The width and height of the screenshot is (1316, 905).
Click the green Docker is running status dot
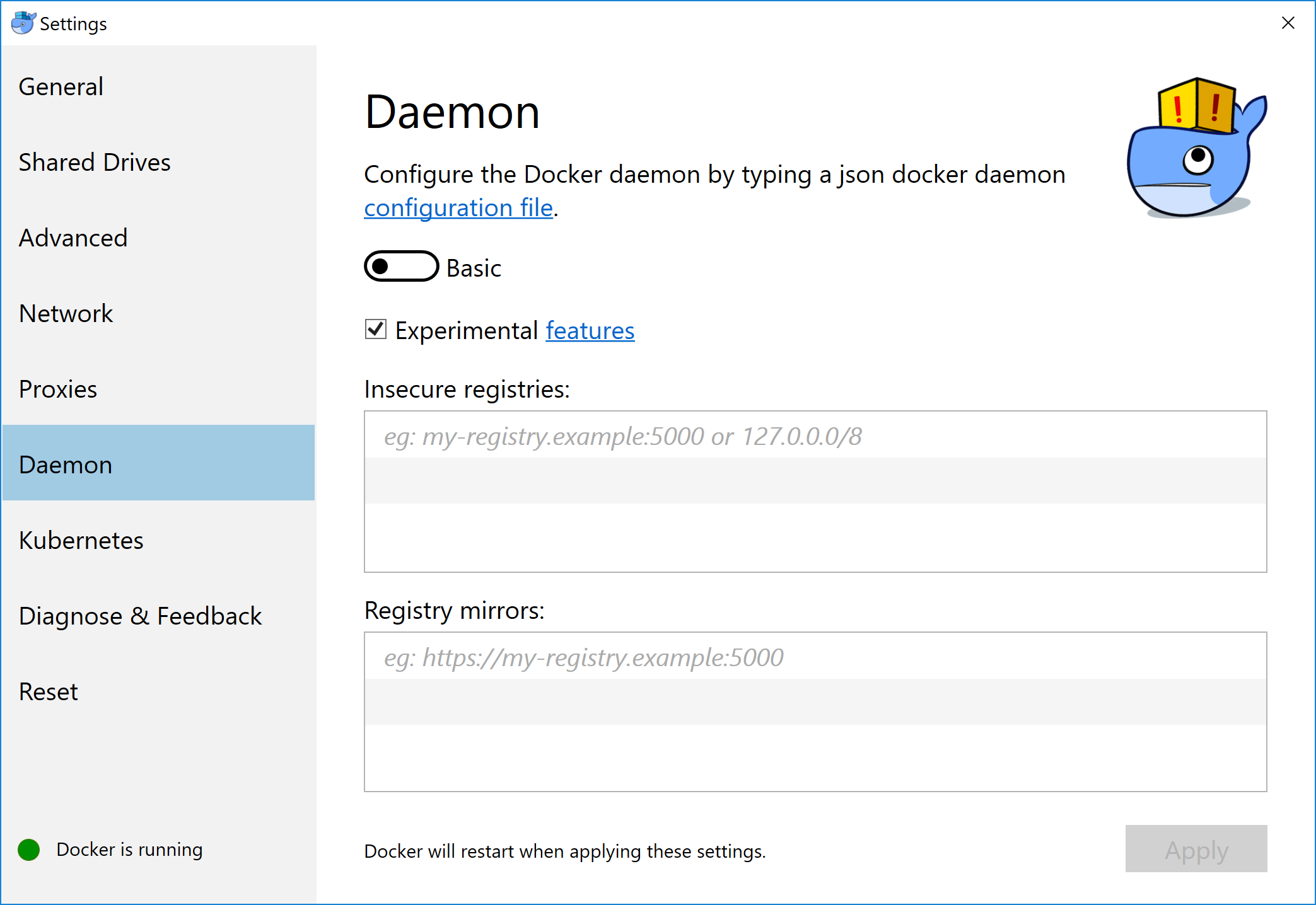28,850
